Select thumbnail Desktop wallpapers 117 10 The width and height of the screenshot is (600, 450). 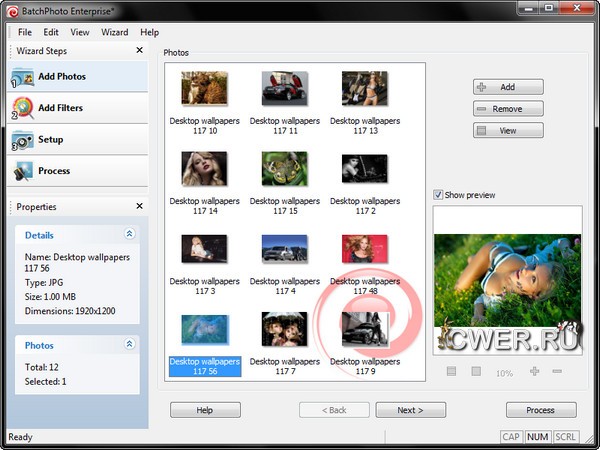[x=204, y=88]
